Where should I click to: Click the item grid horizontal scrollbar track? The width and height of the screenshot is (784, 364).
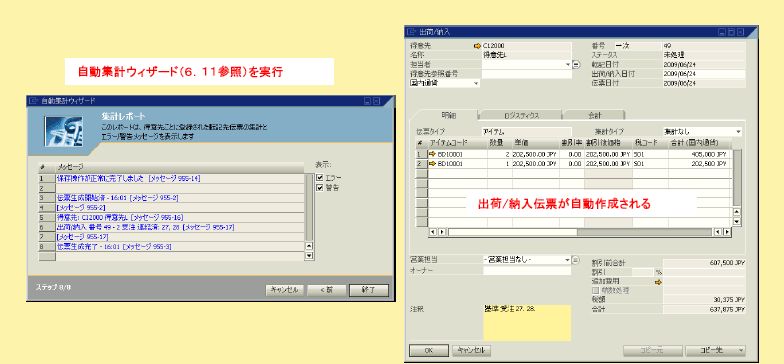[580, 232]
